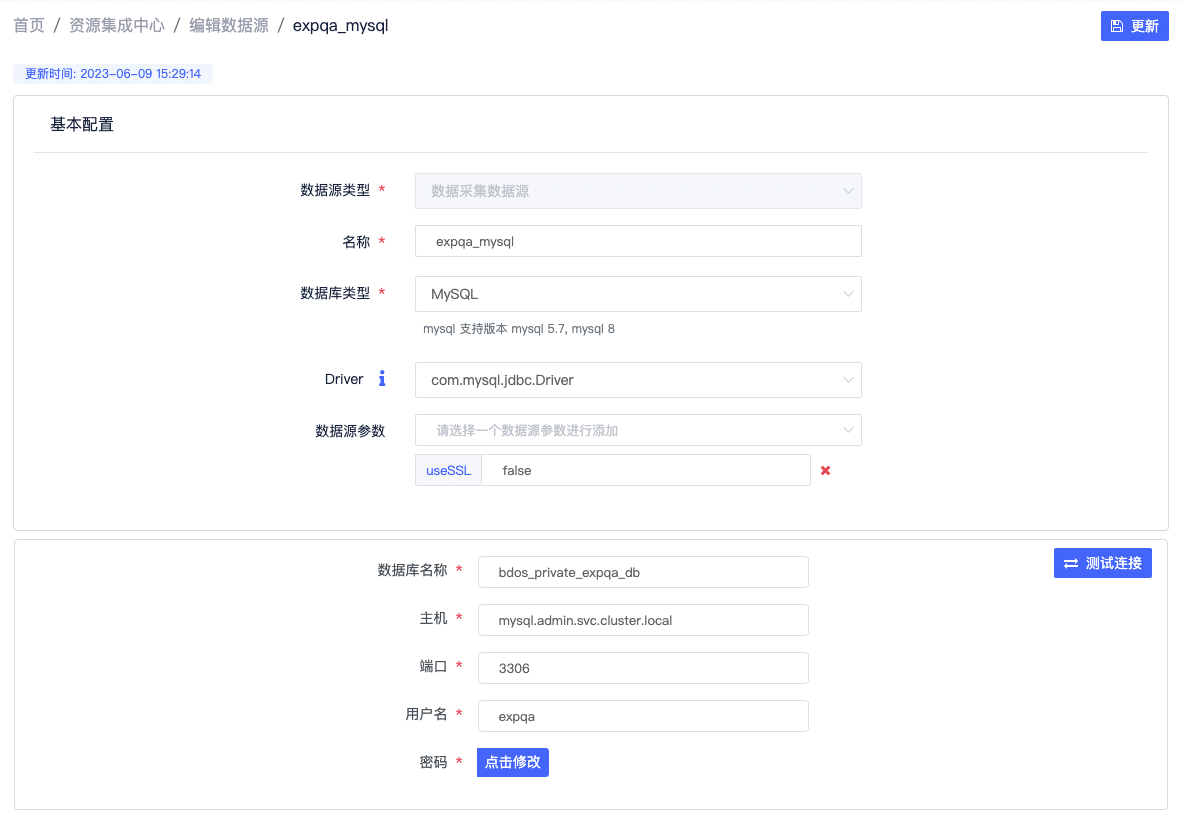Click the 更新时间 timestamp badge

(x=113, y=74)
